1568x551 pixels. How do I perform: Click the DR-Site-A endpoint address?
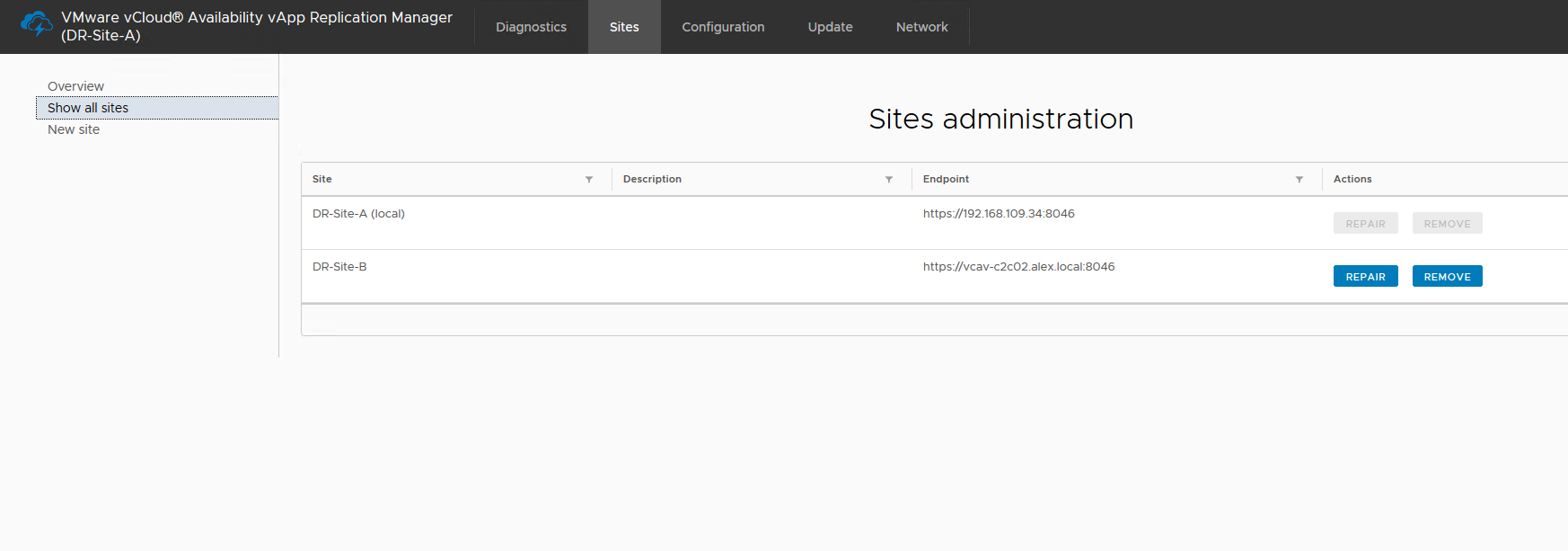coord(999,214)
